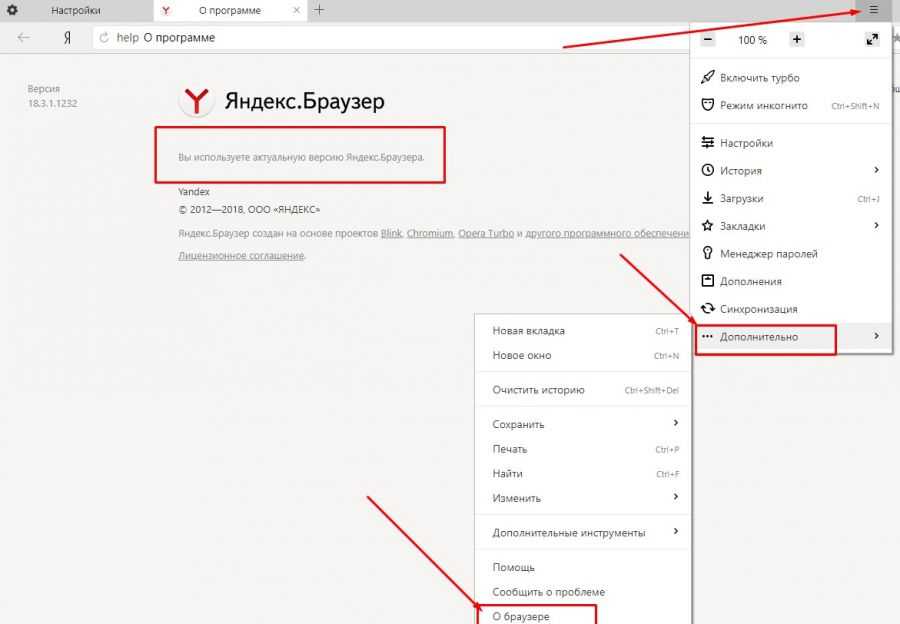Open Менеджер паролей menu item
Viewport: 900px width, 624px height.
(792, 254)
